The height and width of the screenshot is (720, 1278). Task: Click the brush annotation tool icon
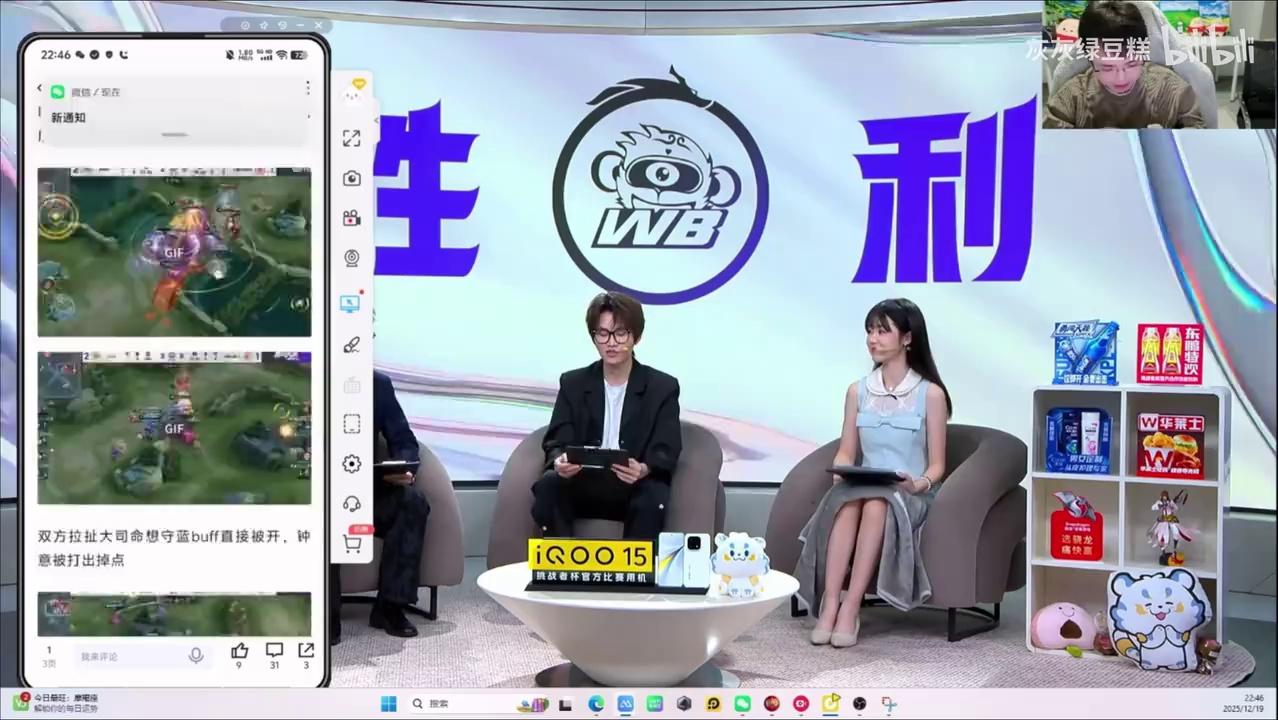pyautogui.click(x=351, y=345)
